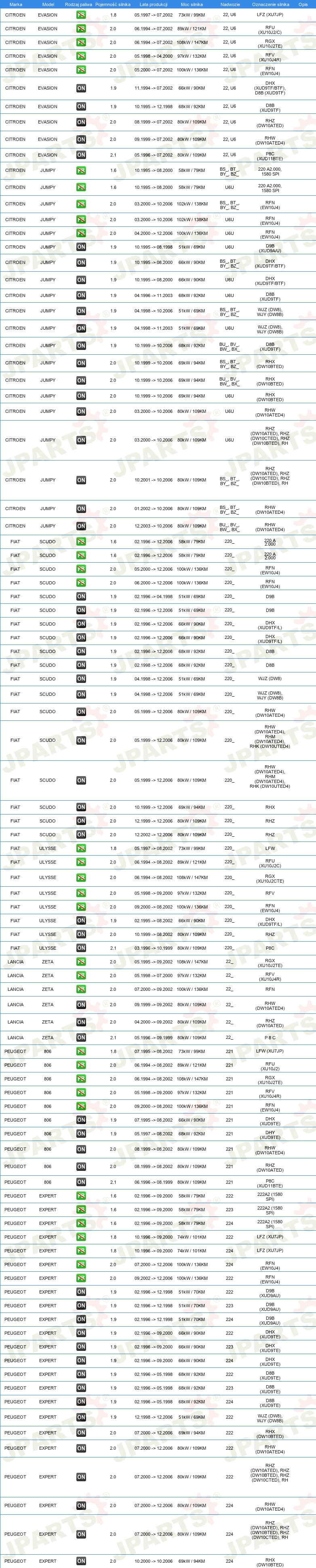Image resolution: width=316 pixels, height=1568 pixels.
Task: Click diesel ON icon in Peugeot 806 DHY row
Action: 81,1134
